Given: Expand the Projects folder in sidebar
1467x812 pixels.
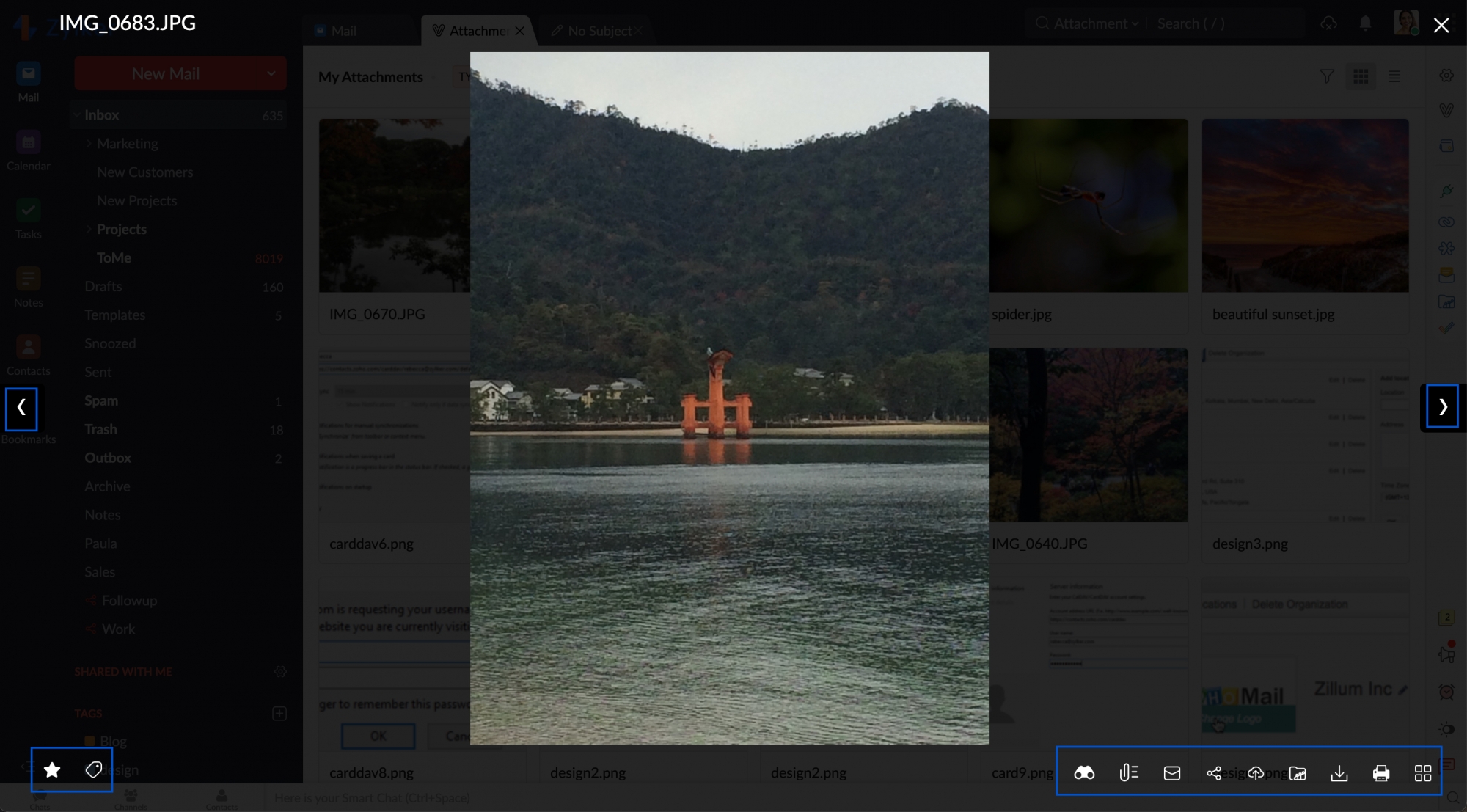Looking at the screenshot, I should click(x=89, y=229).
